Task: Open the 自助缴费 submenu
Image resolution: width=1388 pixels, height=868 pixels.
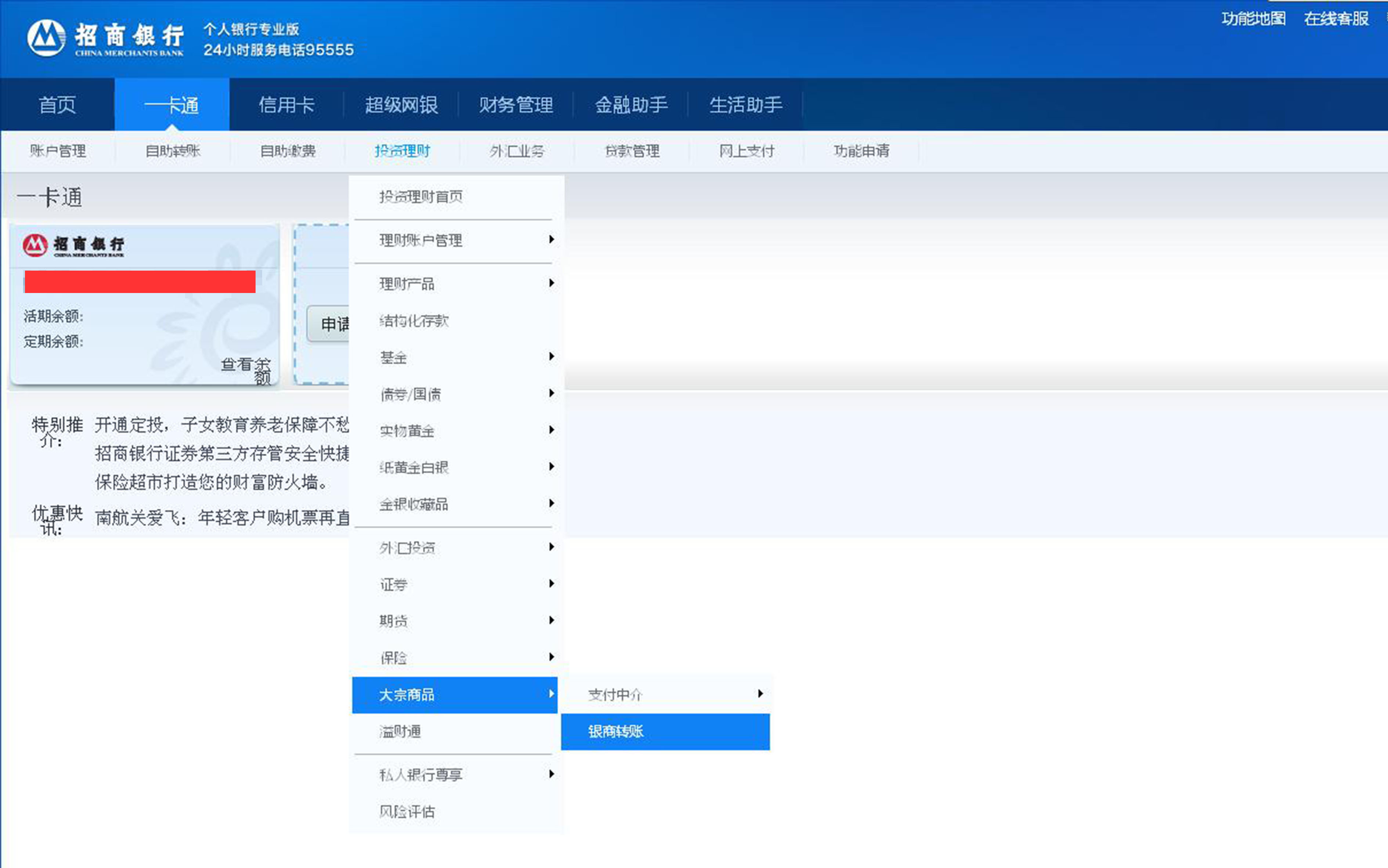Action: coord(288,151)
